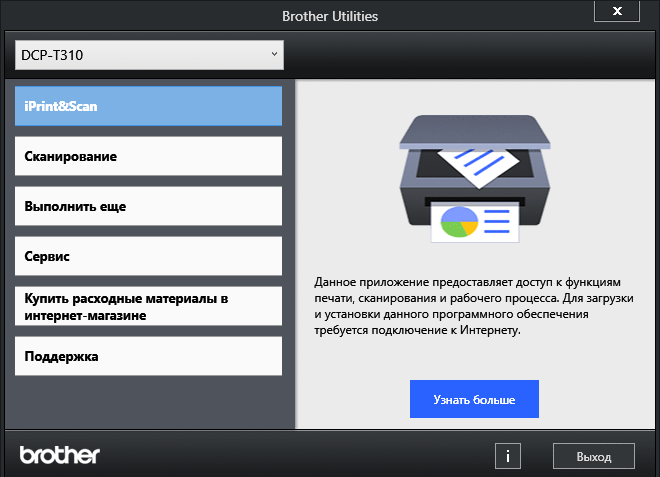Click the brother logo
660x477 pixels.
click(x=59, y=455)
